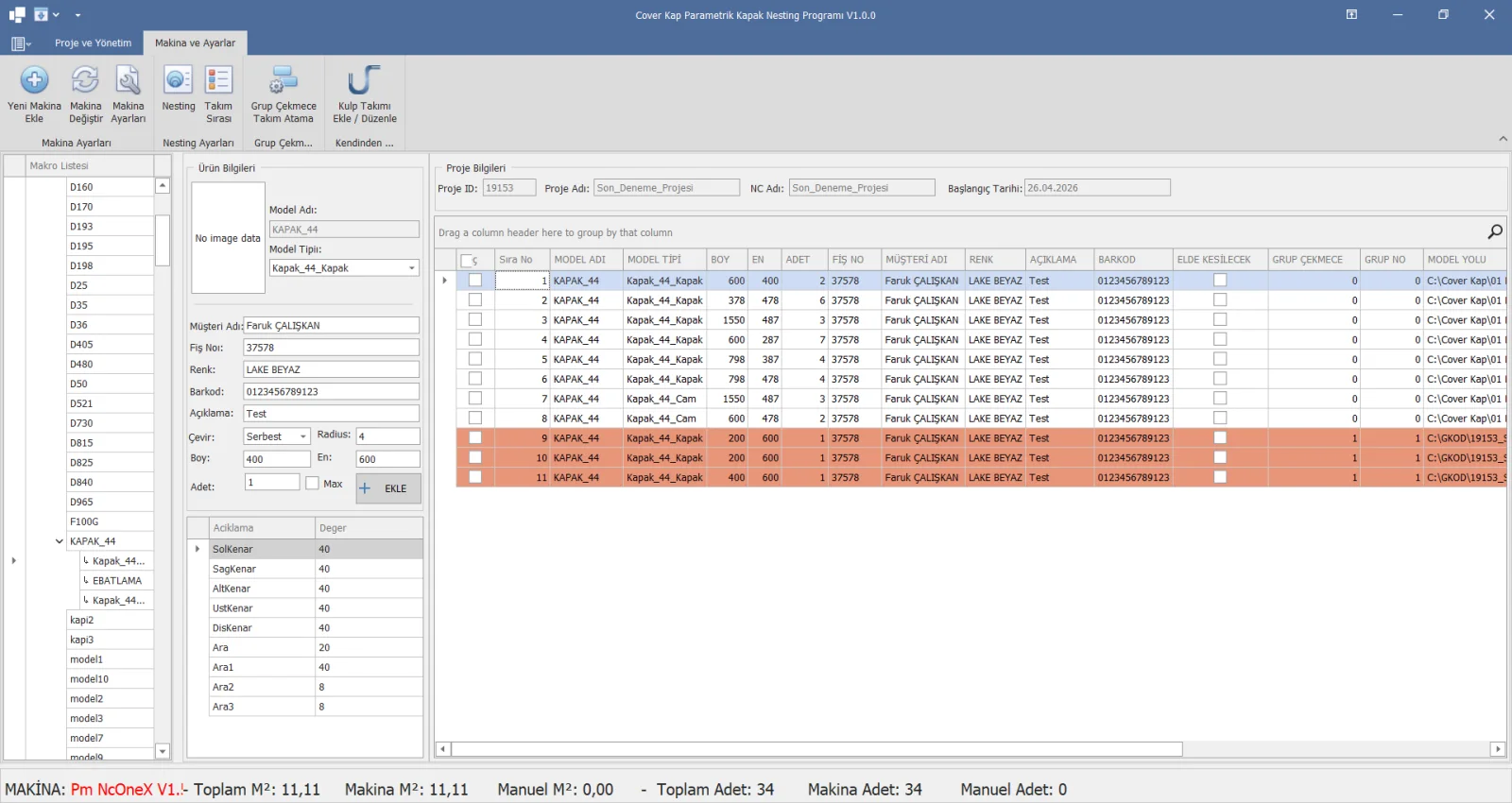
Task: Open Kulp Takımı Ekle / Düzenle
Action: tap(364, 81)
